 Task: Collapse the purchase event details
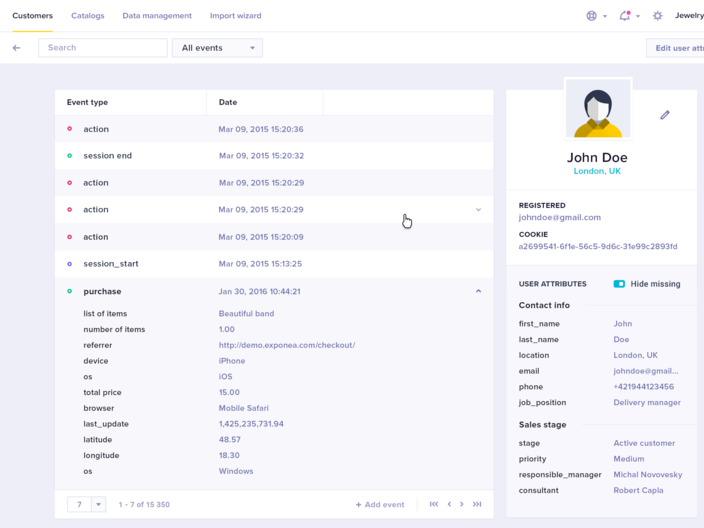[478, 291]
